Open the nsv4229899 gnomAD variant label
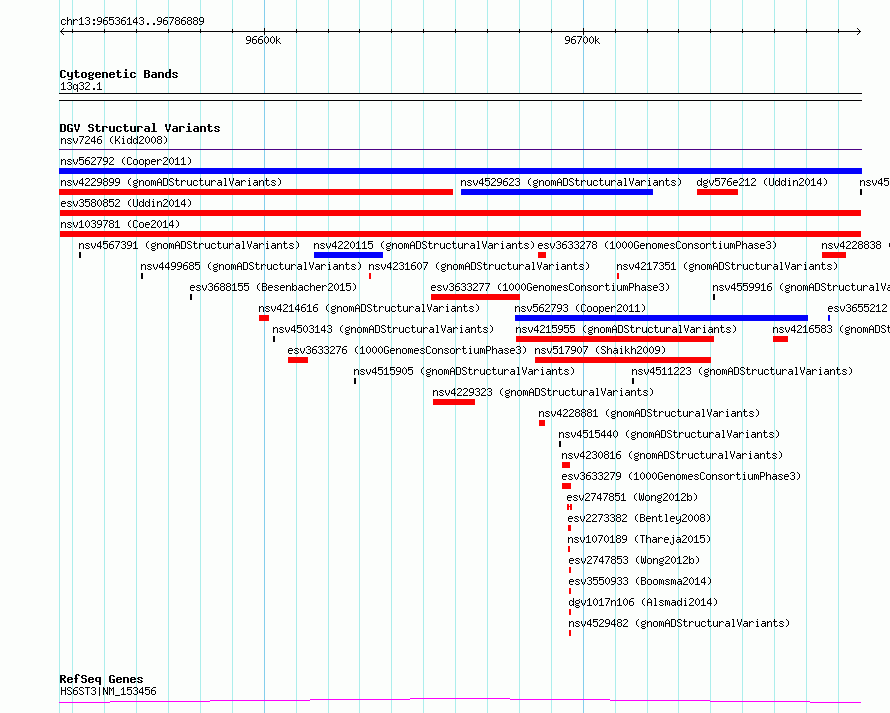Screen dimensions: 890x713 tap(171, 182)
